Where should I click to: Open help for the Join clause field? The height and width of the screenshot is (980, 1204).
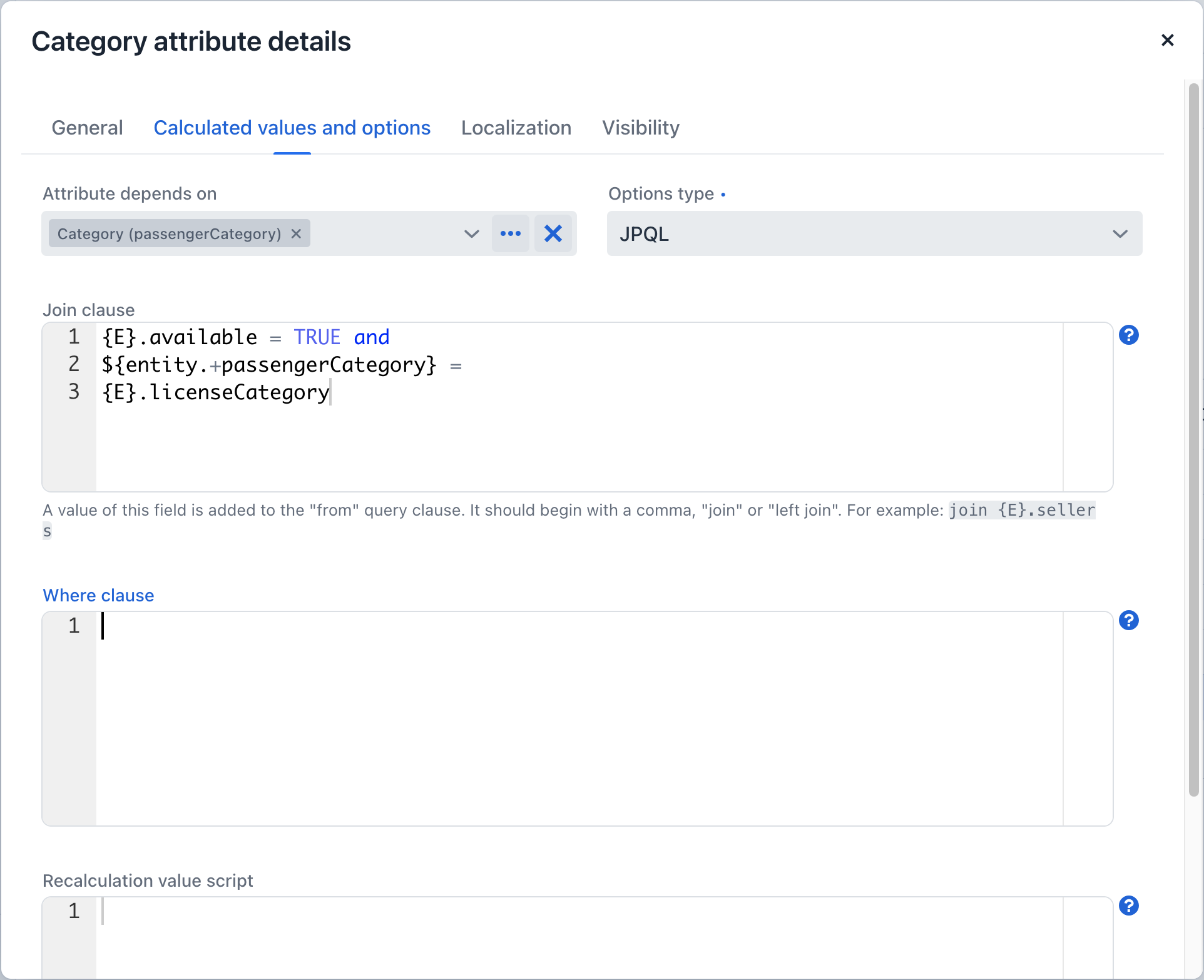[1129, 335]
